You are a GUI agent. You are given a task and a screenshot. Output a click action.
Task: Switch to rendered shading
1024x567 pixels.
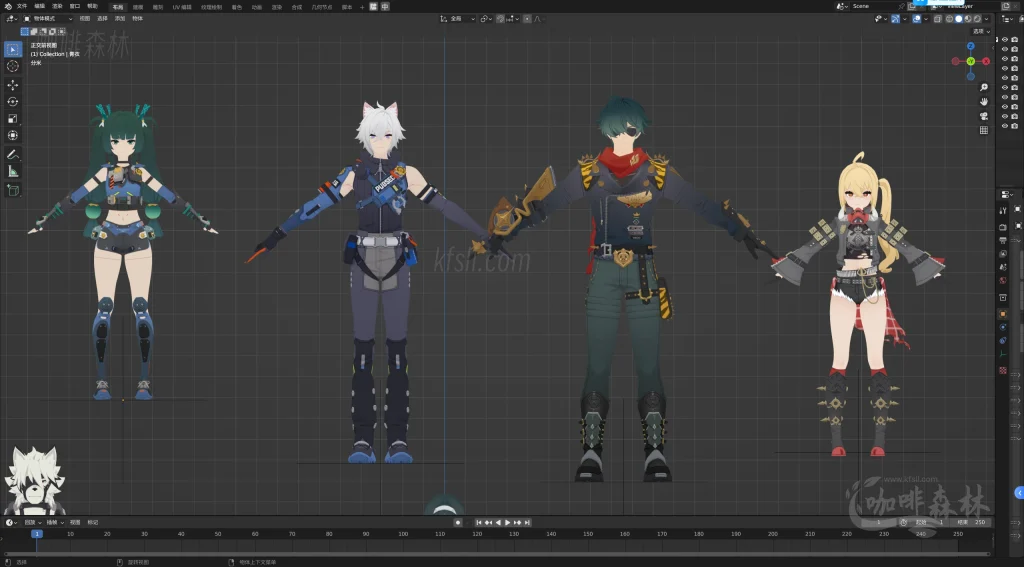tap(977, 19)
